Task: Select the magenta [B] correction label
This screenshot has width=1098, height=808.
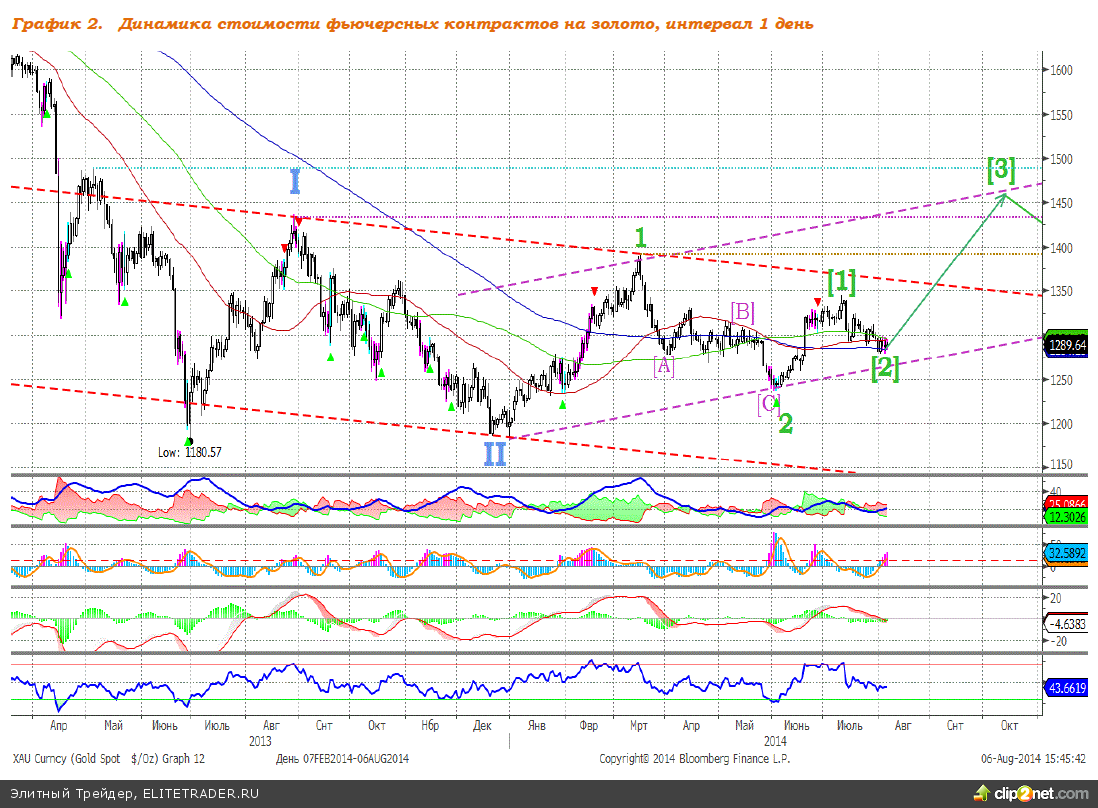Action: point(742,311)
